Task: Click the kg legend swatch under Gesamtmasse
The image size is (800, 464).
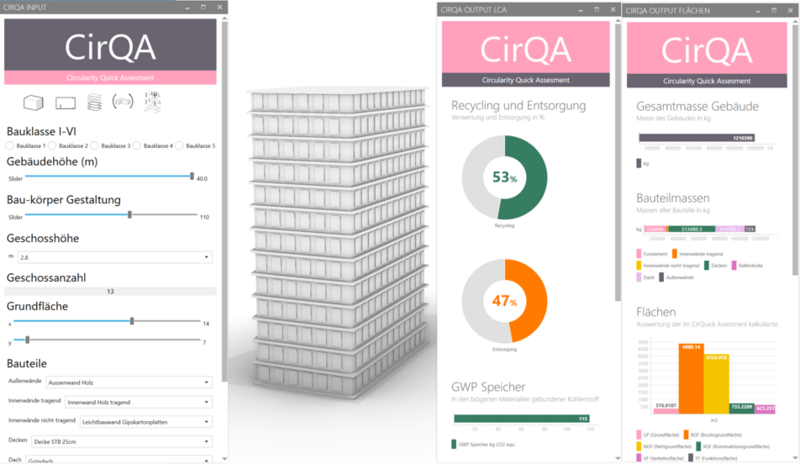Action: [x=639, y=164]
